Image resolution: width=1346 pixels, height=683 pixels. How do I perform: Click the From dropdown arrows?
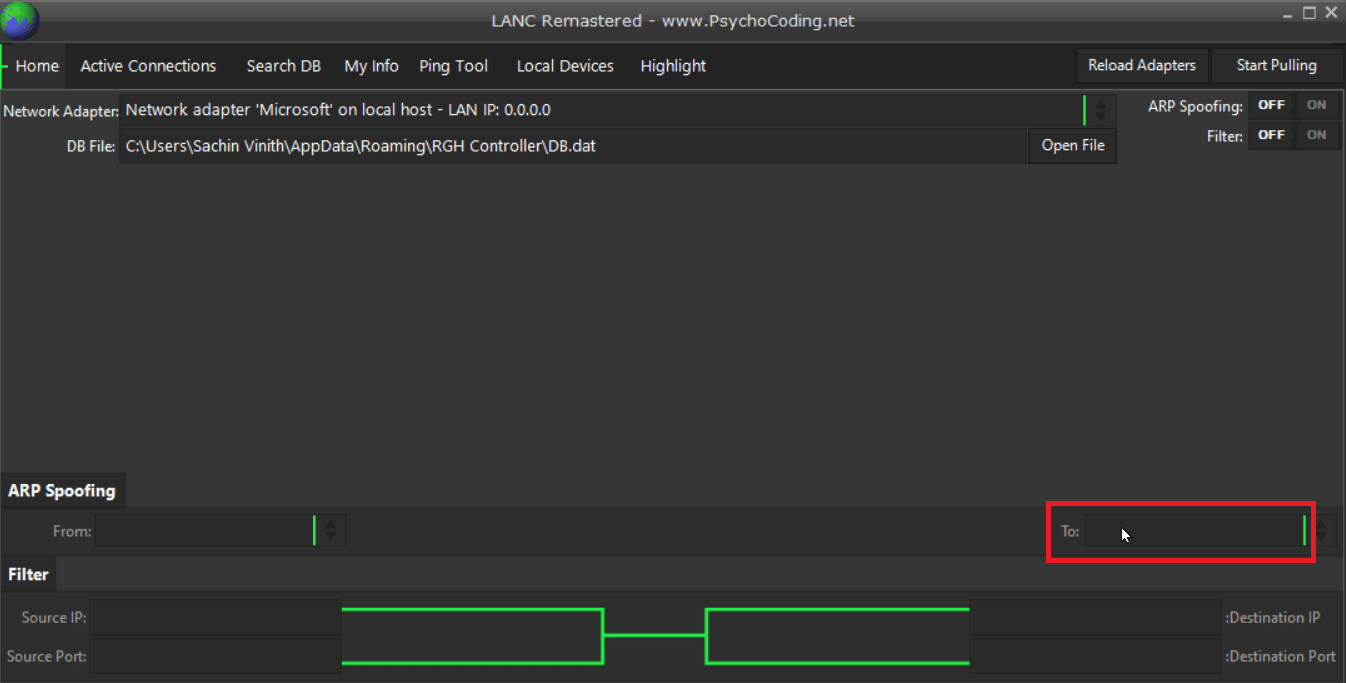coord(331,530)
